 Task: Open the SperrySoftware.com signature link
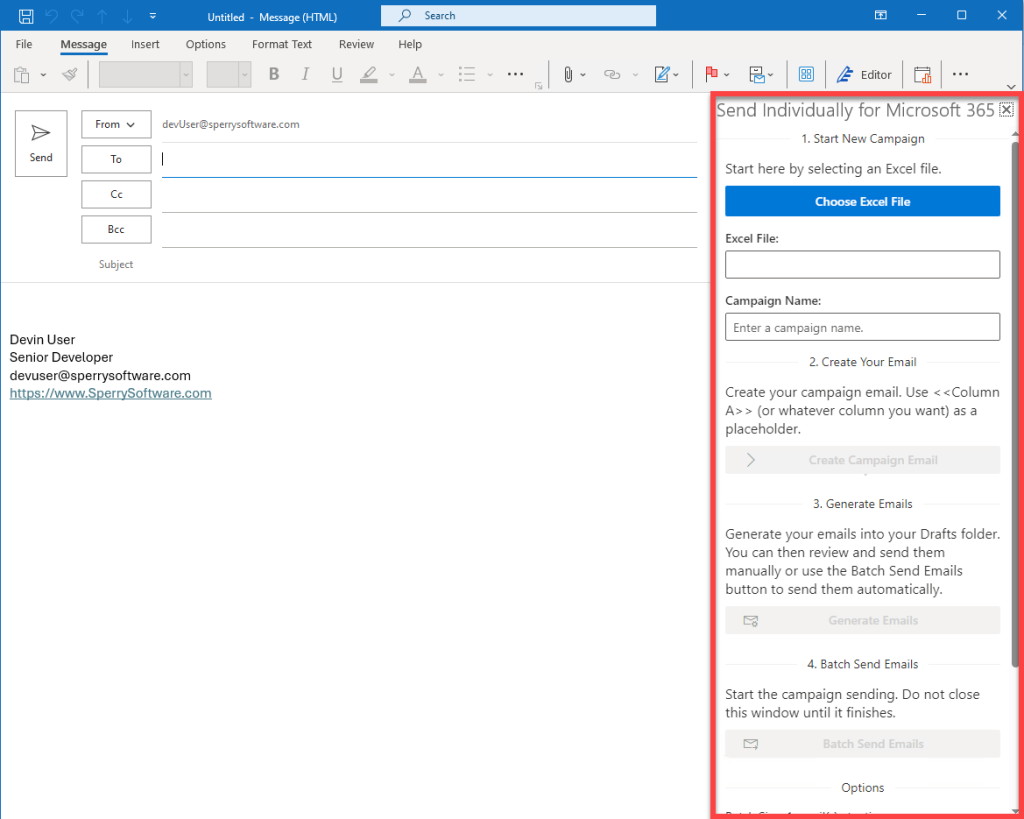110,393
